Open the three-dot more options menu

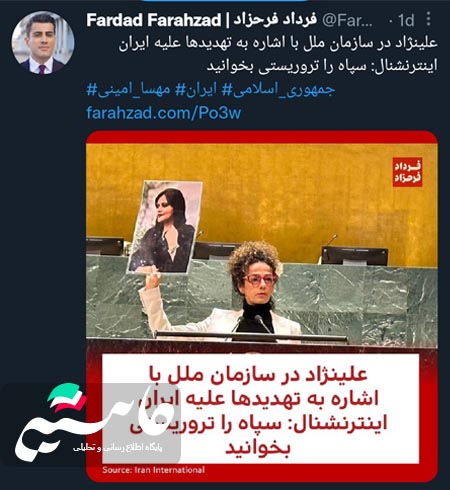coord(428,19)
